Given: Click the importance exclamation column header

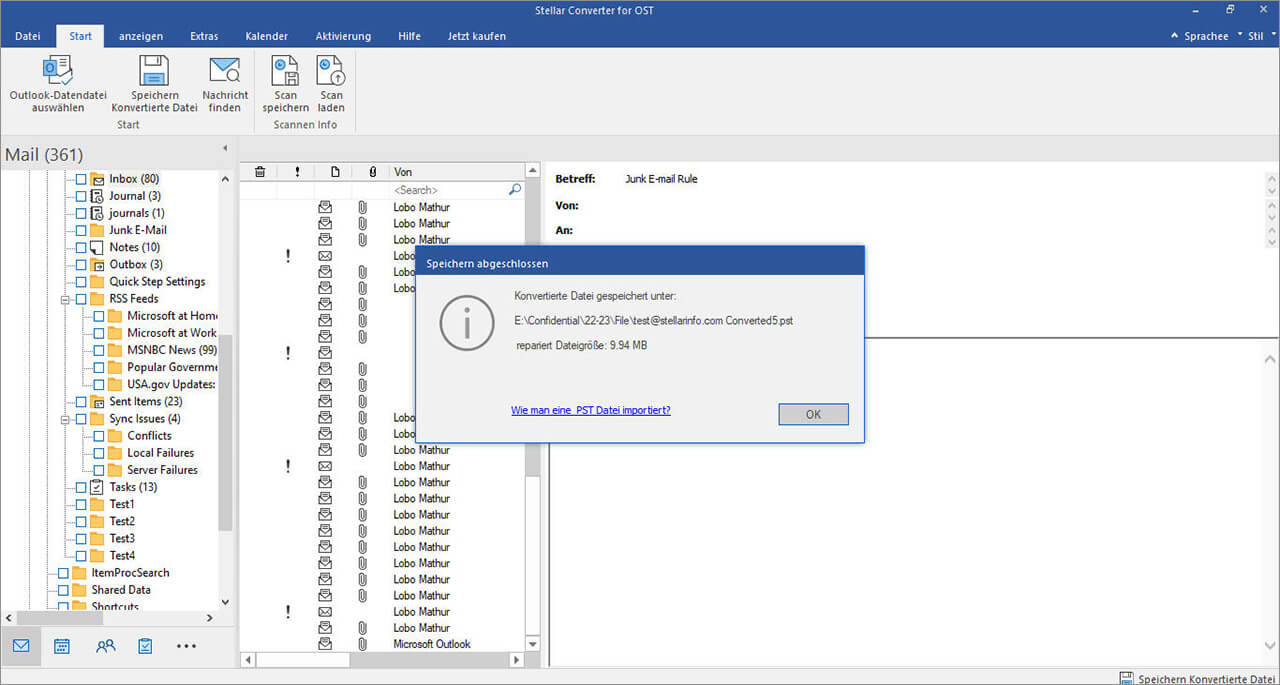Looking at the screenshot, I should coord(297,172).
